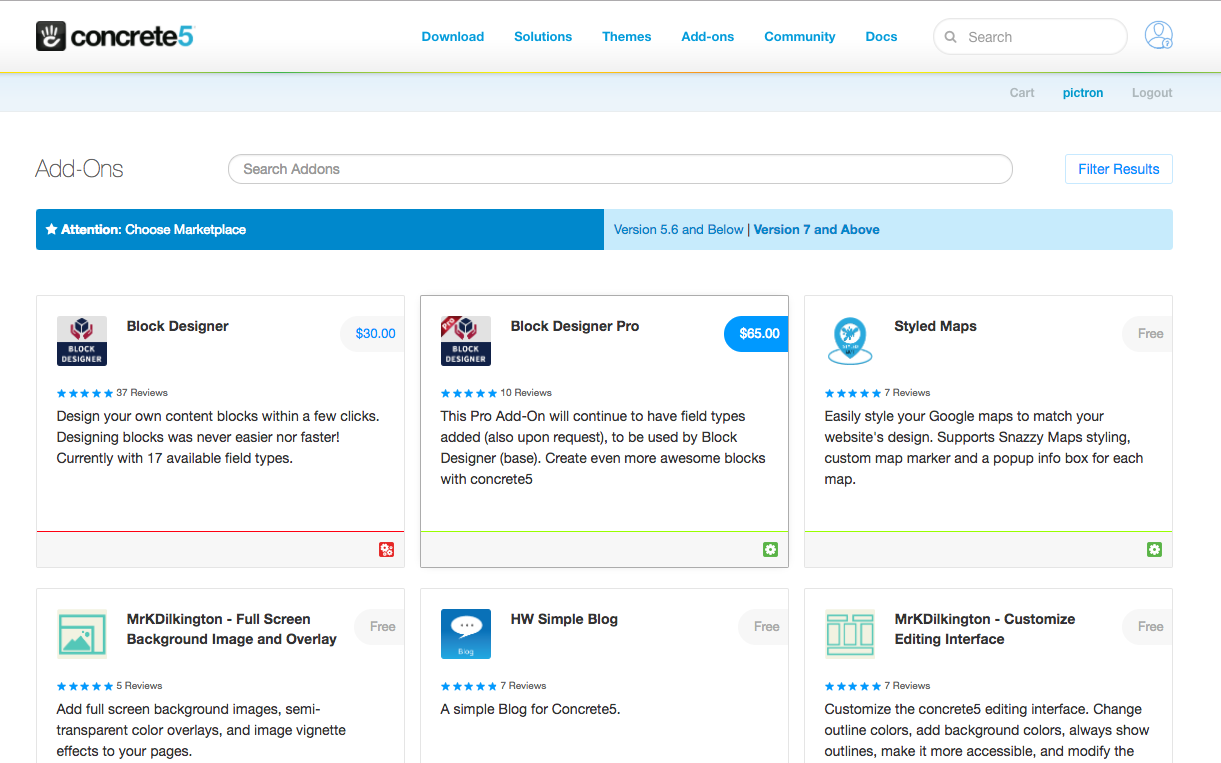Click the Free badge on HW Simple Blog
The width and height of the screenshot is (1221, 763).
click(x=764, y=627)
